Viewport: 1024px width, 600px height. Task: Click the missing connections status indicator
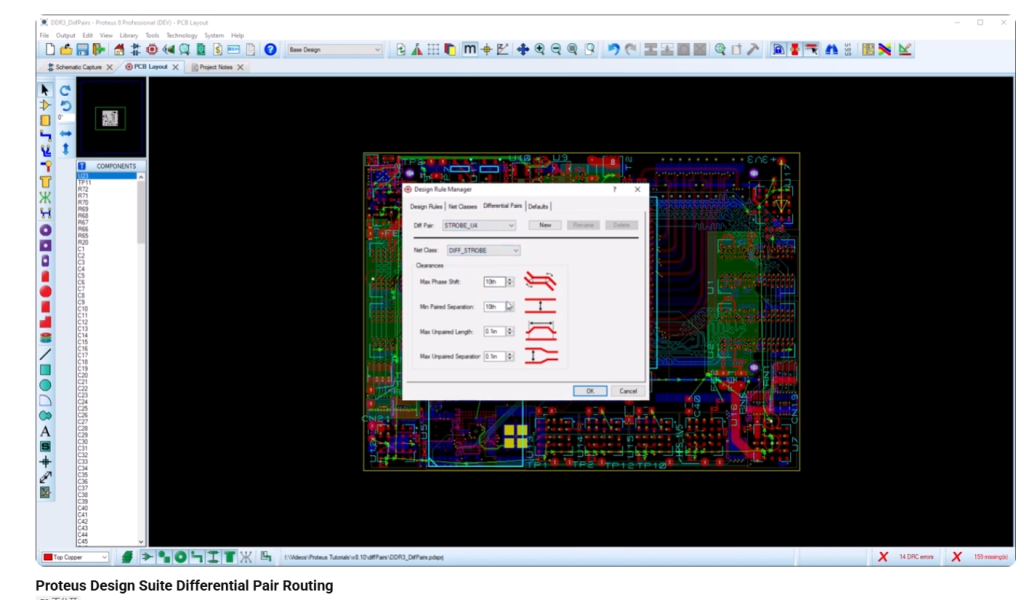tap(982, 557)
